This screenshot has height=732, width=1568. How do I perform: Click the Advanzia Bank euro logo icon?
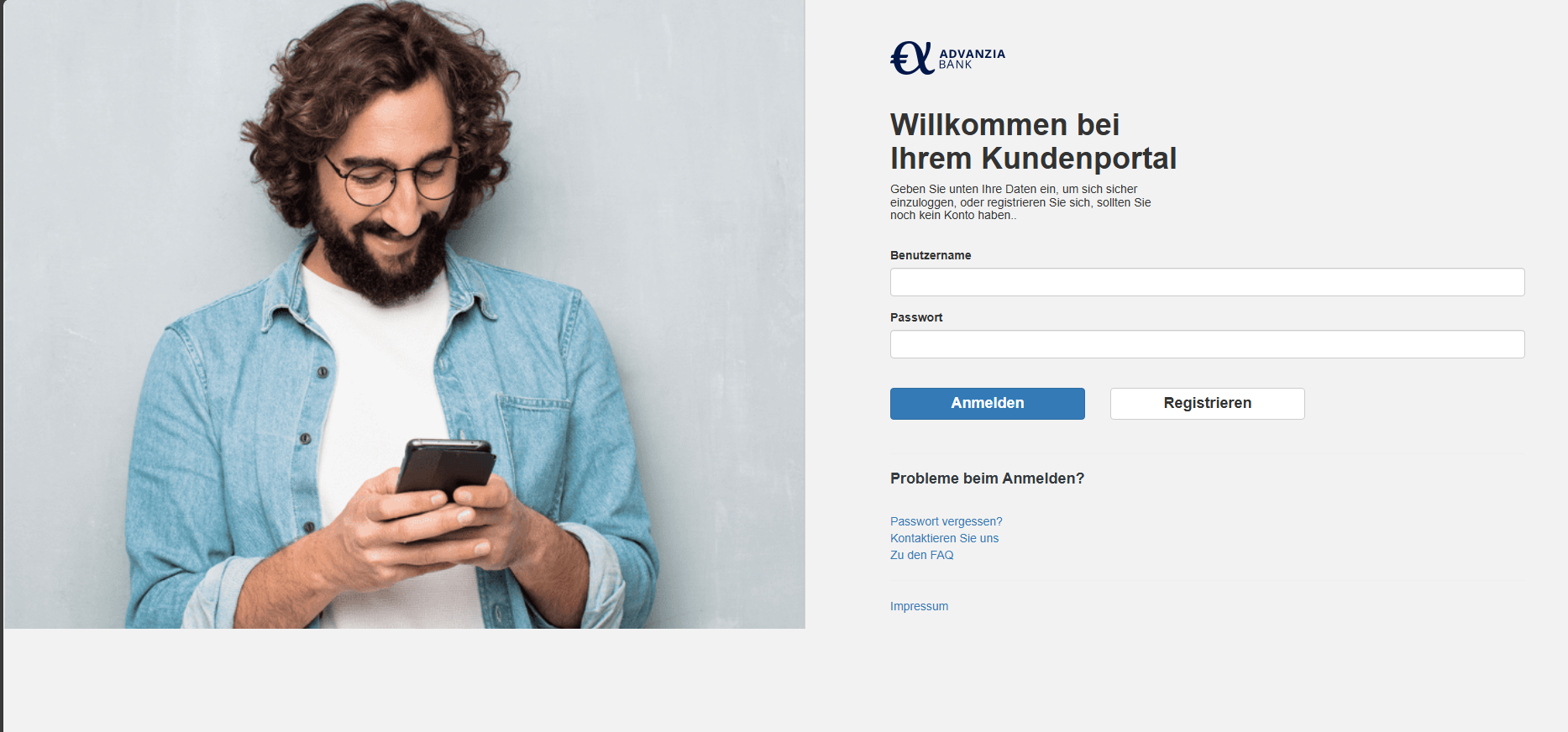(x=912, y=58)
